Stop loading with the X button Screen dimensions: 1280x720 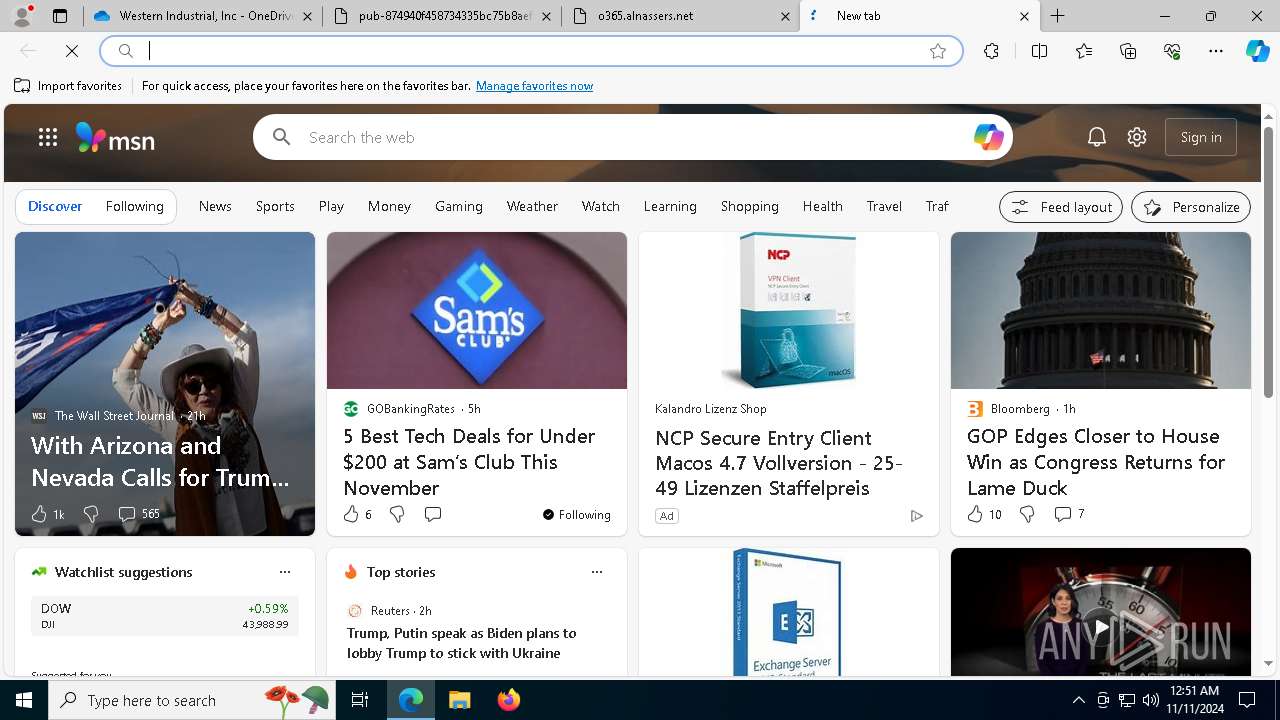(72, 51)
